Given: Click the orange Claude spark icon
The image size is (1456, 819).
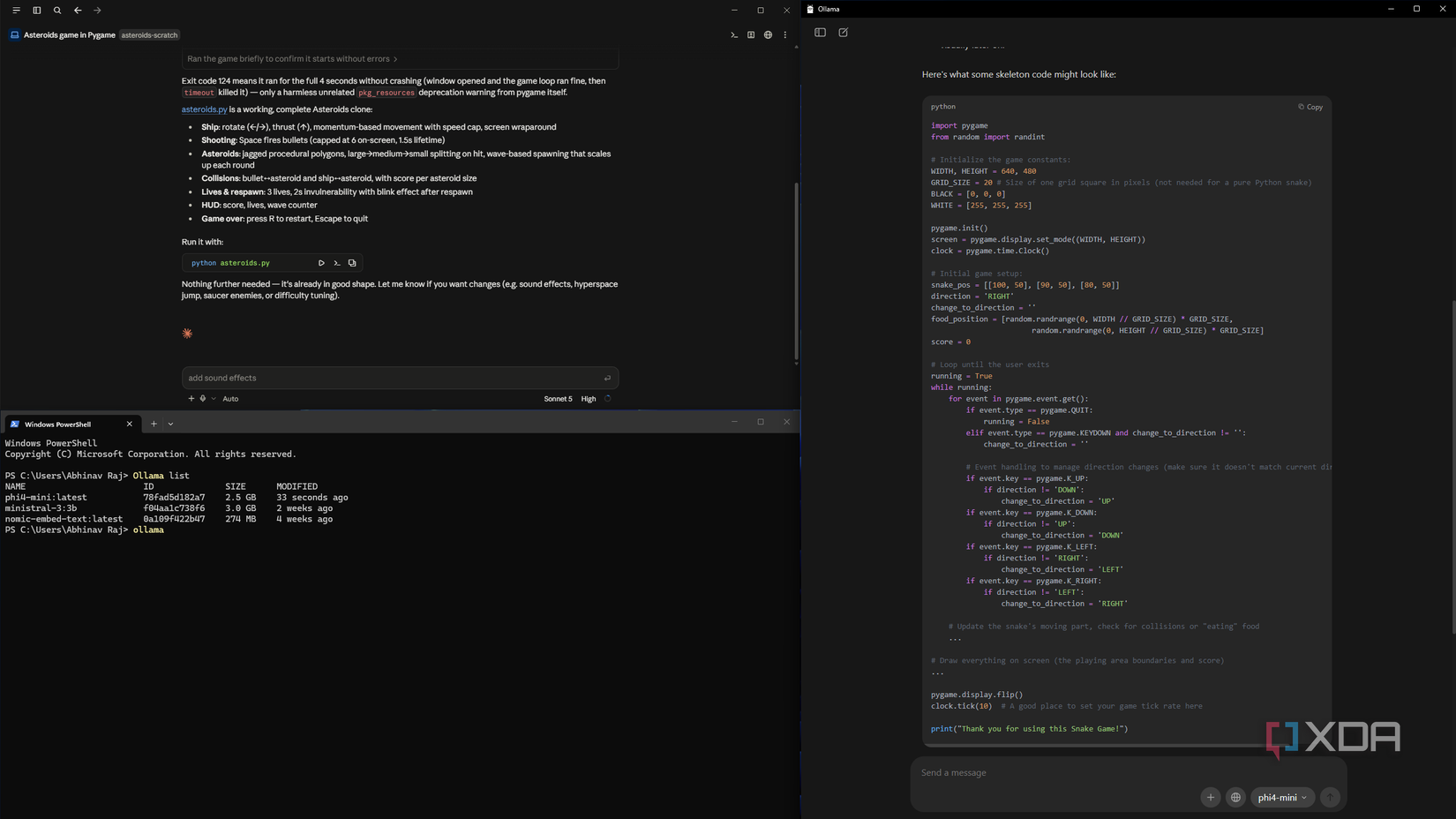Looking at the screenshot, I should click(x=187, y=334).
